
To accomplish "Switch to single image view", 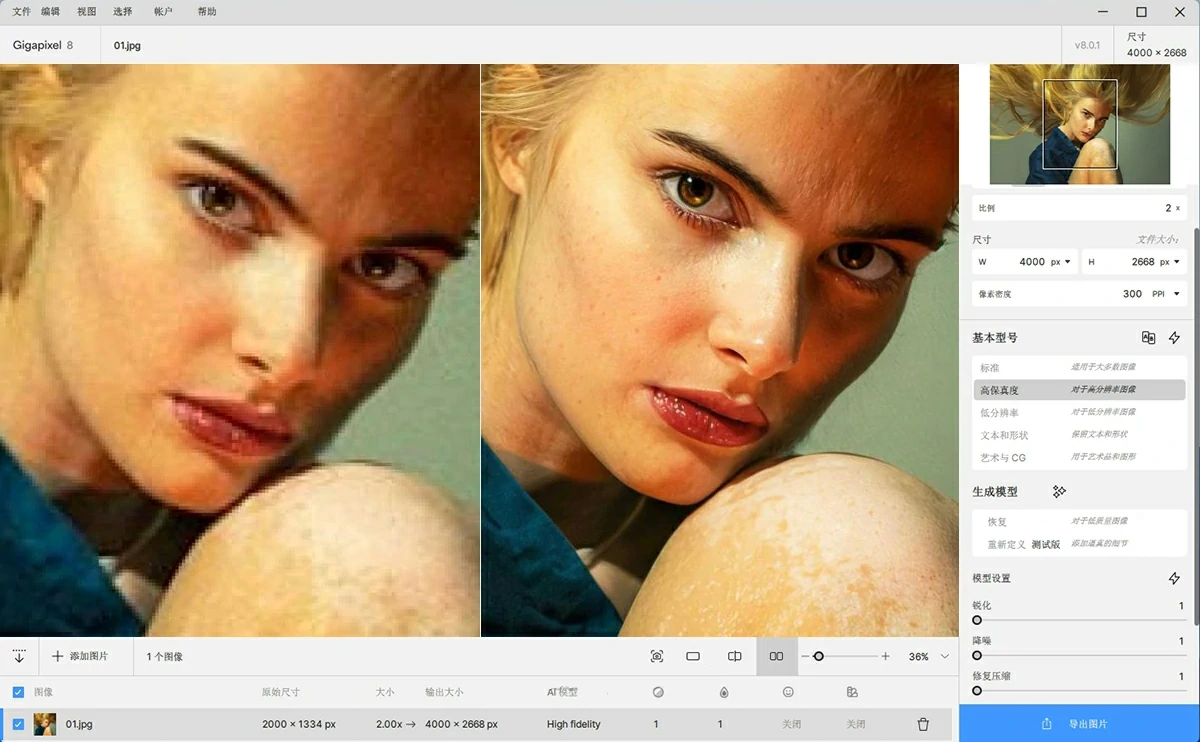I will click(x=693, y=656).
